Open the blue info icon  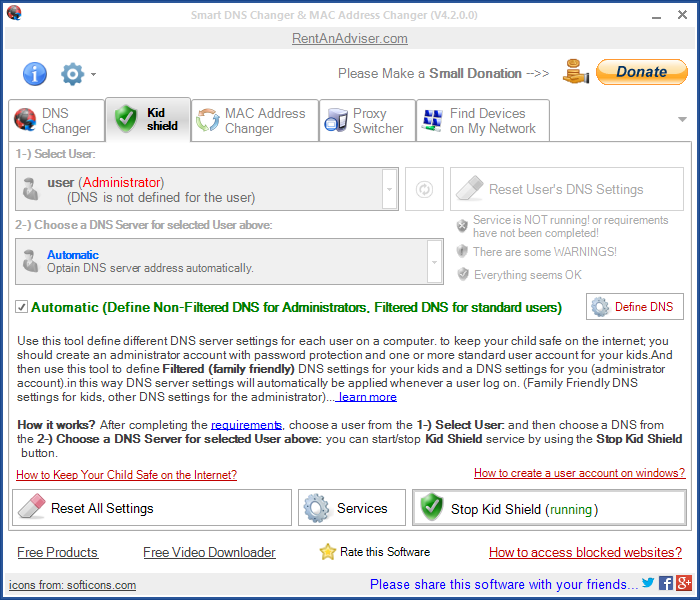click(34, 74)
